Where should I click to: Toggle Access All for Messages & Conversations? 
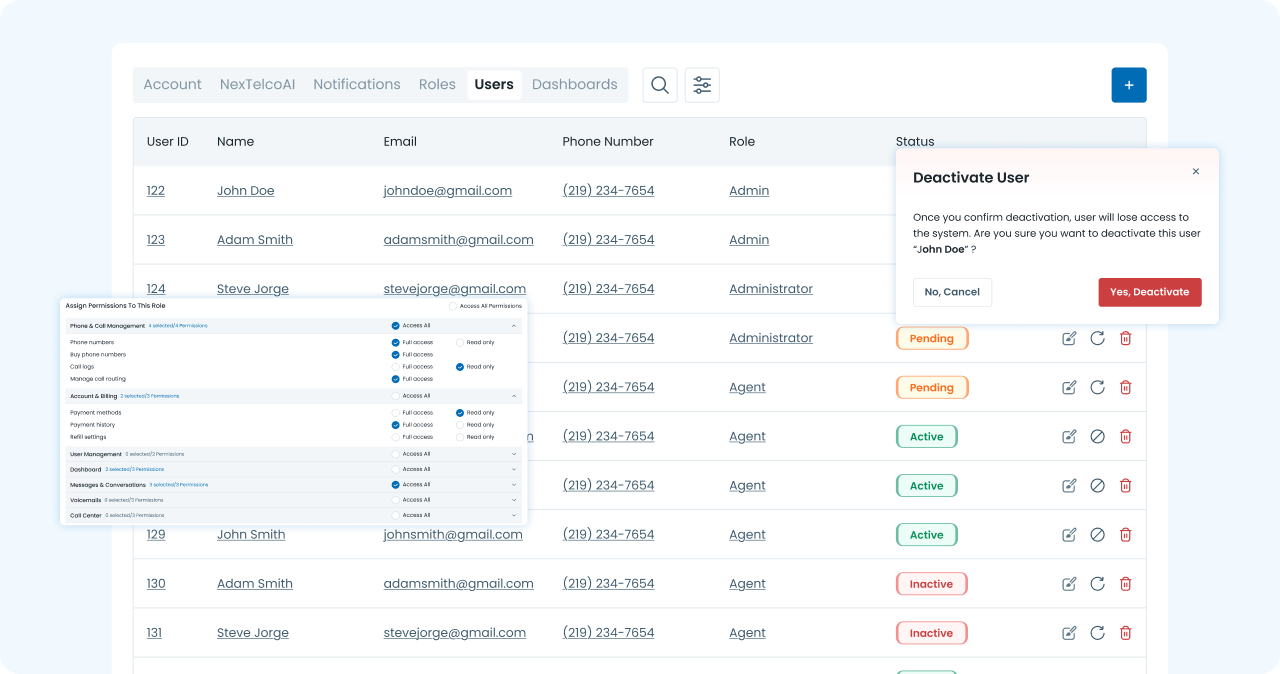(396, 484)
